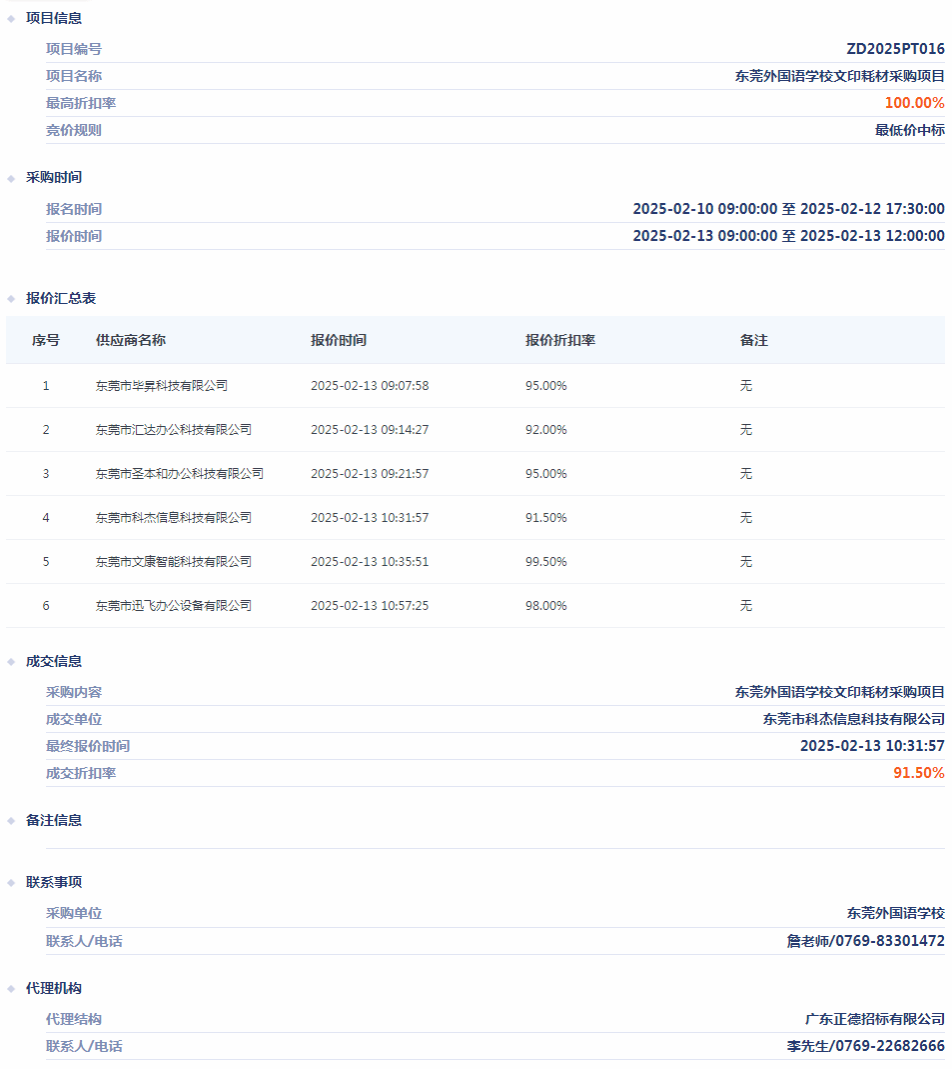Click the 98.00% discount rate cell
Viewport: 952px width, 1070px height.
(x=546, y=606)
